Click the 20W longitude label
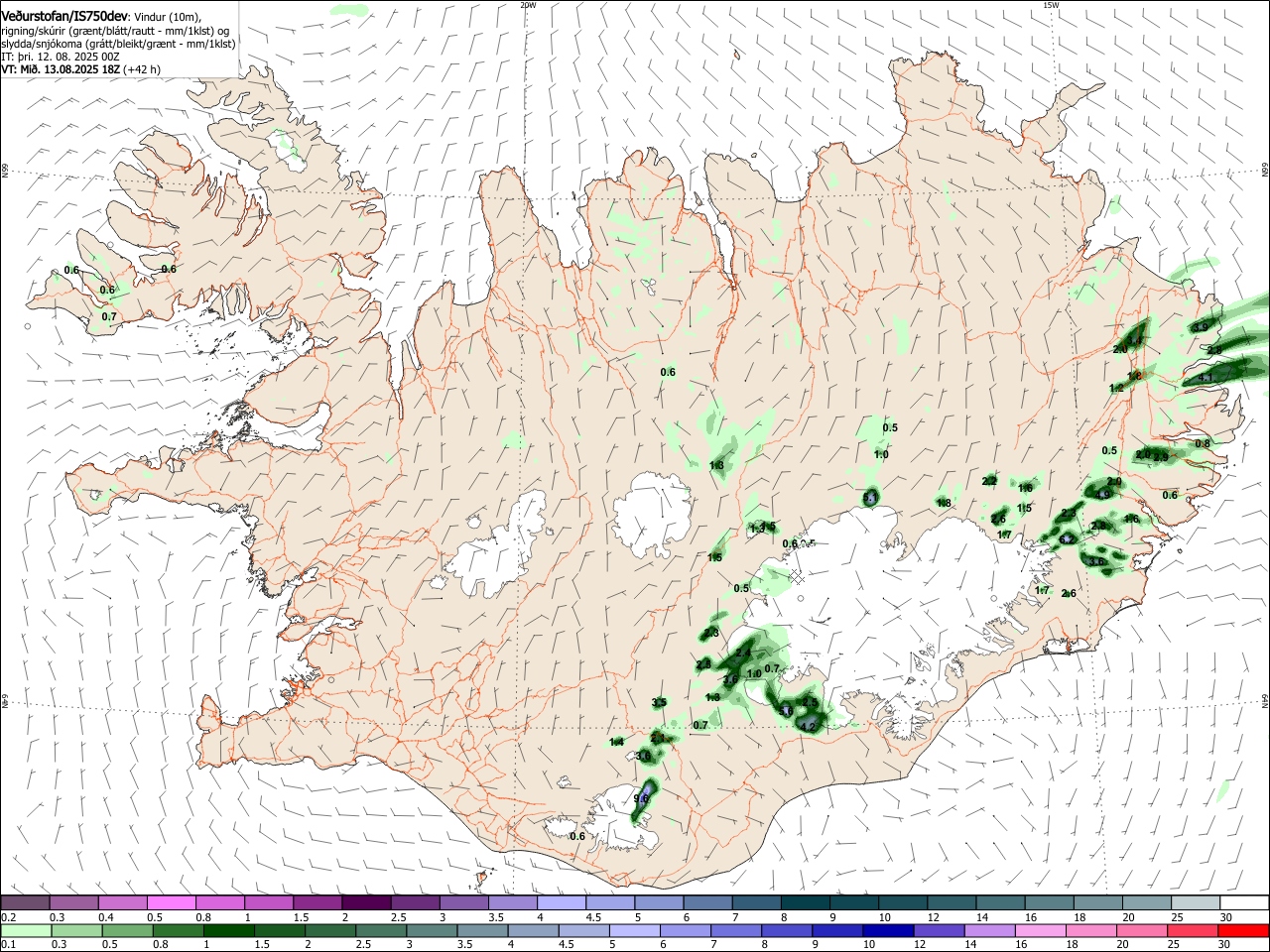The width and height of the screenshot is (1270, 952). coord(528,5)
